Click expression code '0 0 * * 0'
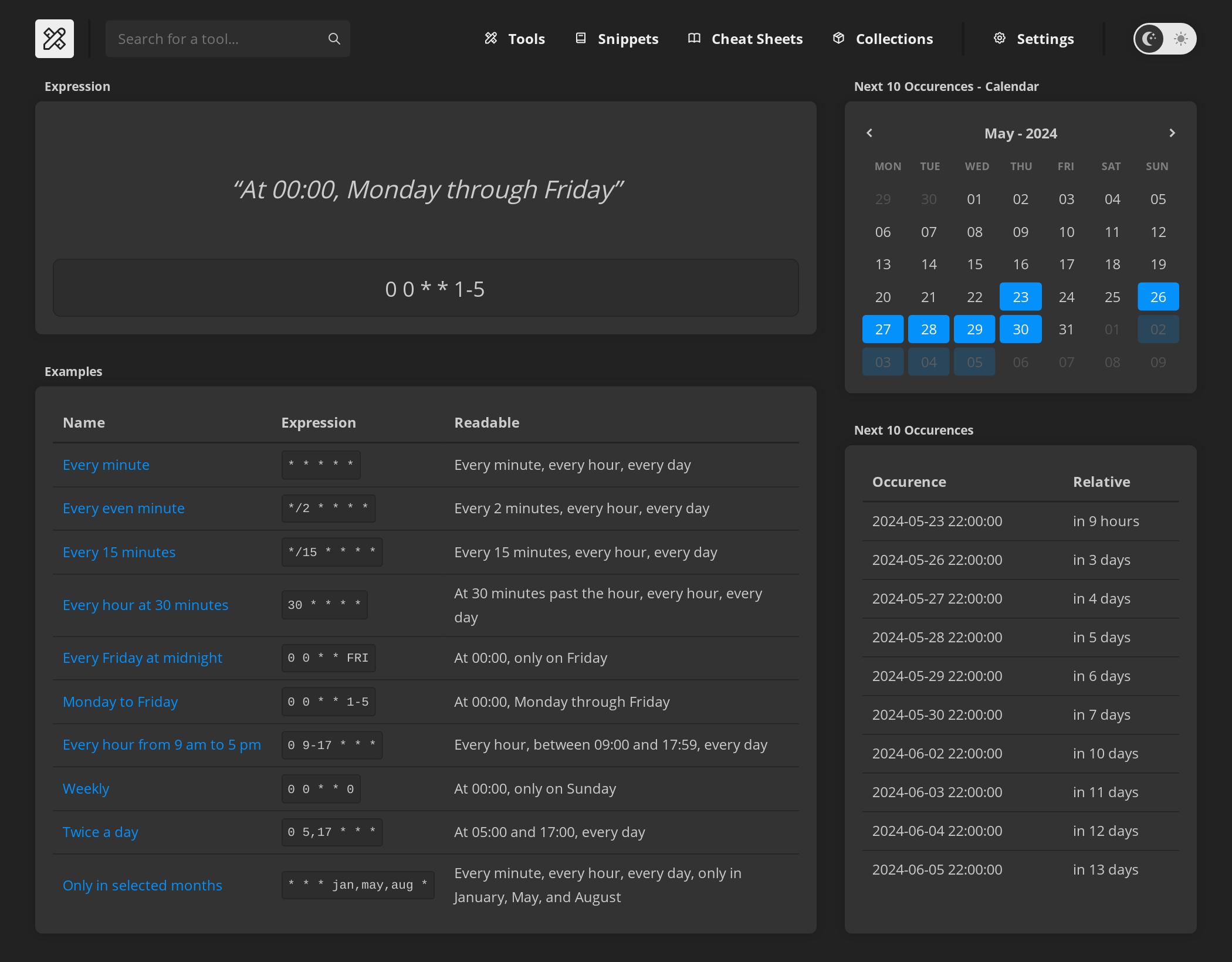Screen dimensions: 1232x962 click(321, 789)
